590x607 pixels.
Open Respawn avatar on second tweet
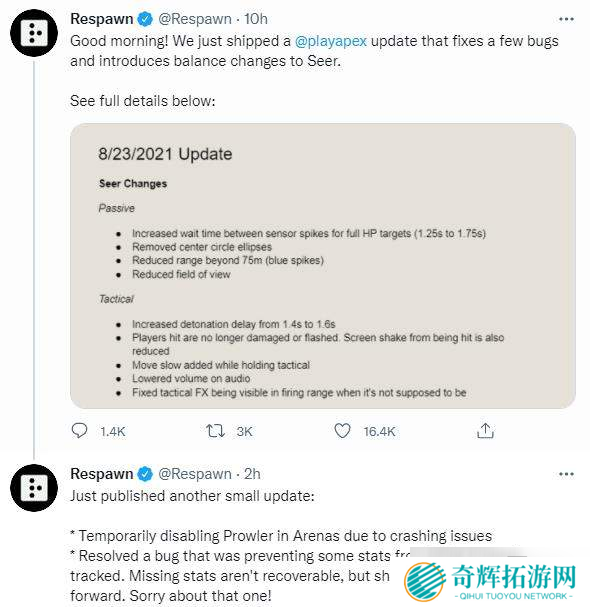pyautogui.click(x=34, y=488)
